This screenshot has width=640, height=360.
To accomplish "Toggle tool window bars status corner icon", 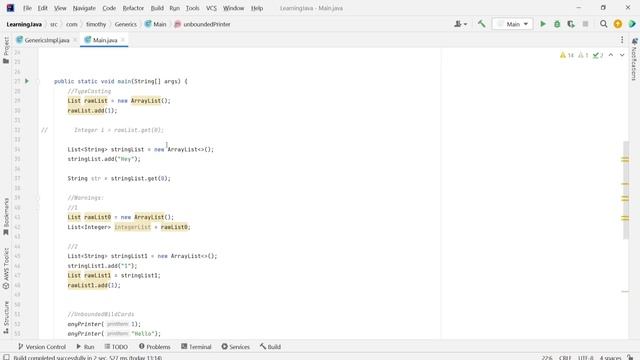I will [6, 357].
